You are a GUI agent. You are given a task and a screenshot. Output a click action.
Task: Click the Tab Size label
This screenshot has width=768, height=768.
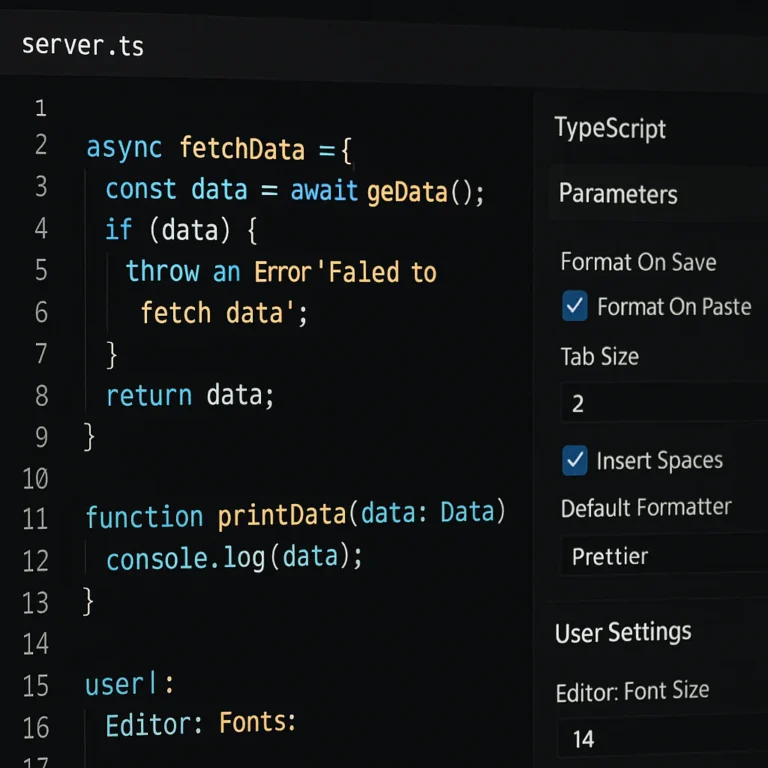click(x=600, y=356)
